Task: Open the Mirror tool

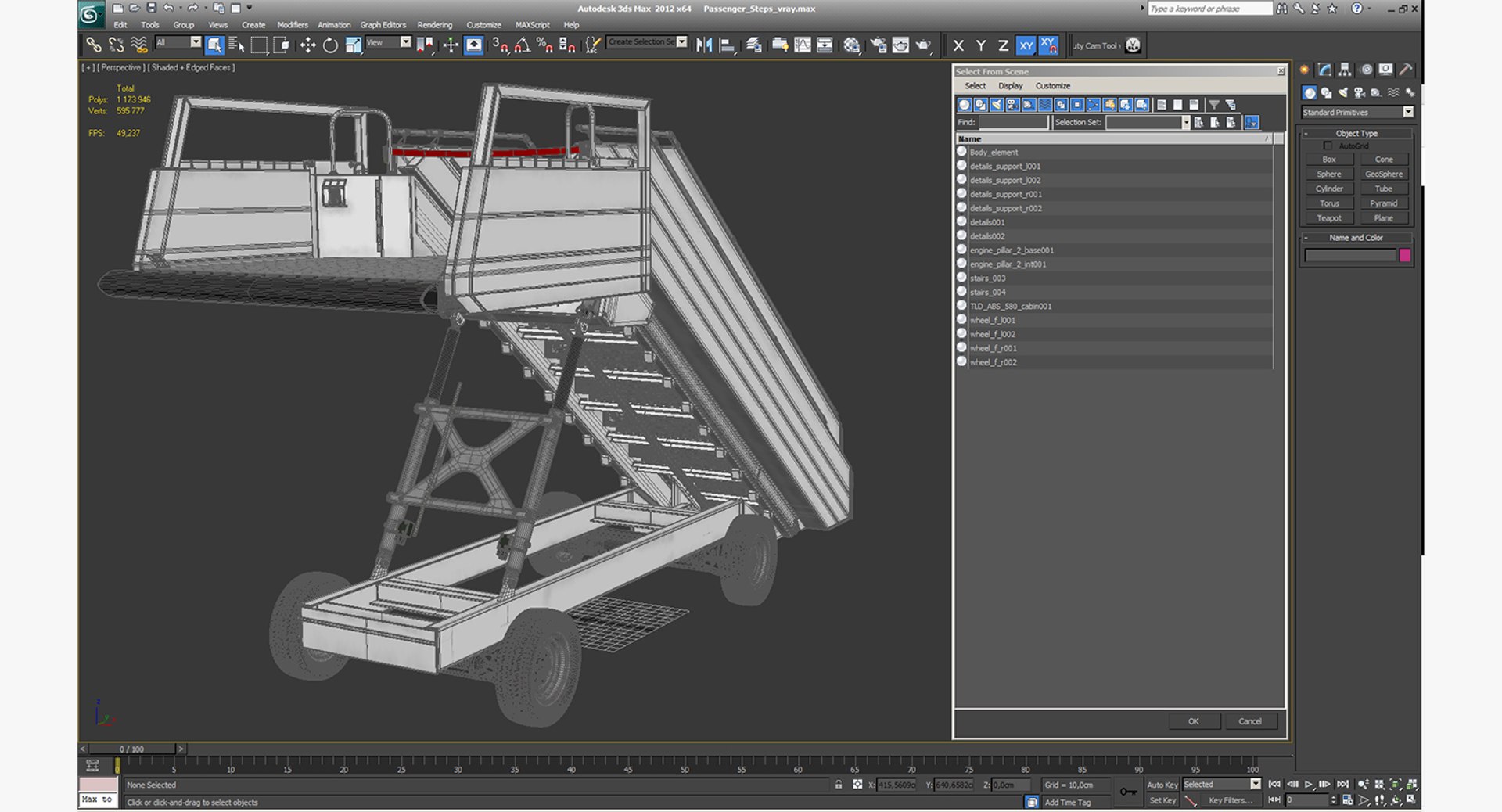Action: 704,45
